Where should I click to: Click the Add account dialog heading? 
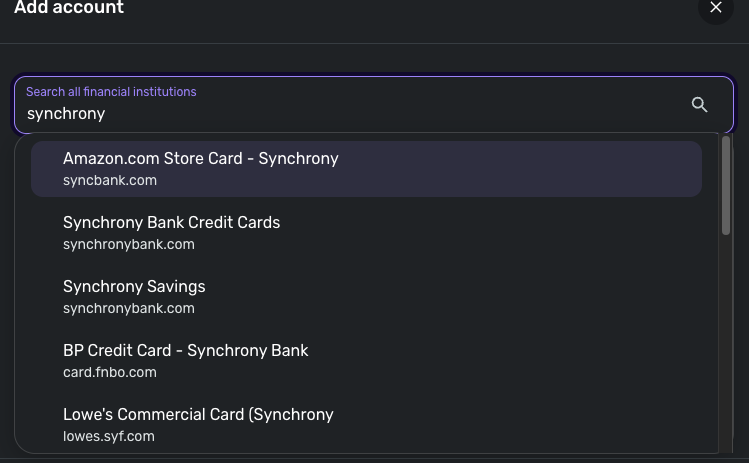[x=69, y=9]
